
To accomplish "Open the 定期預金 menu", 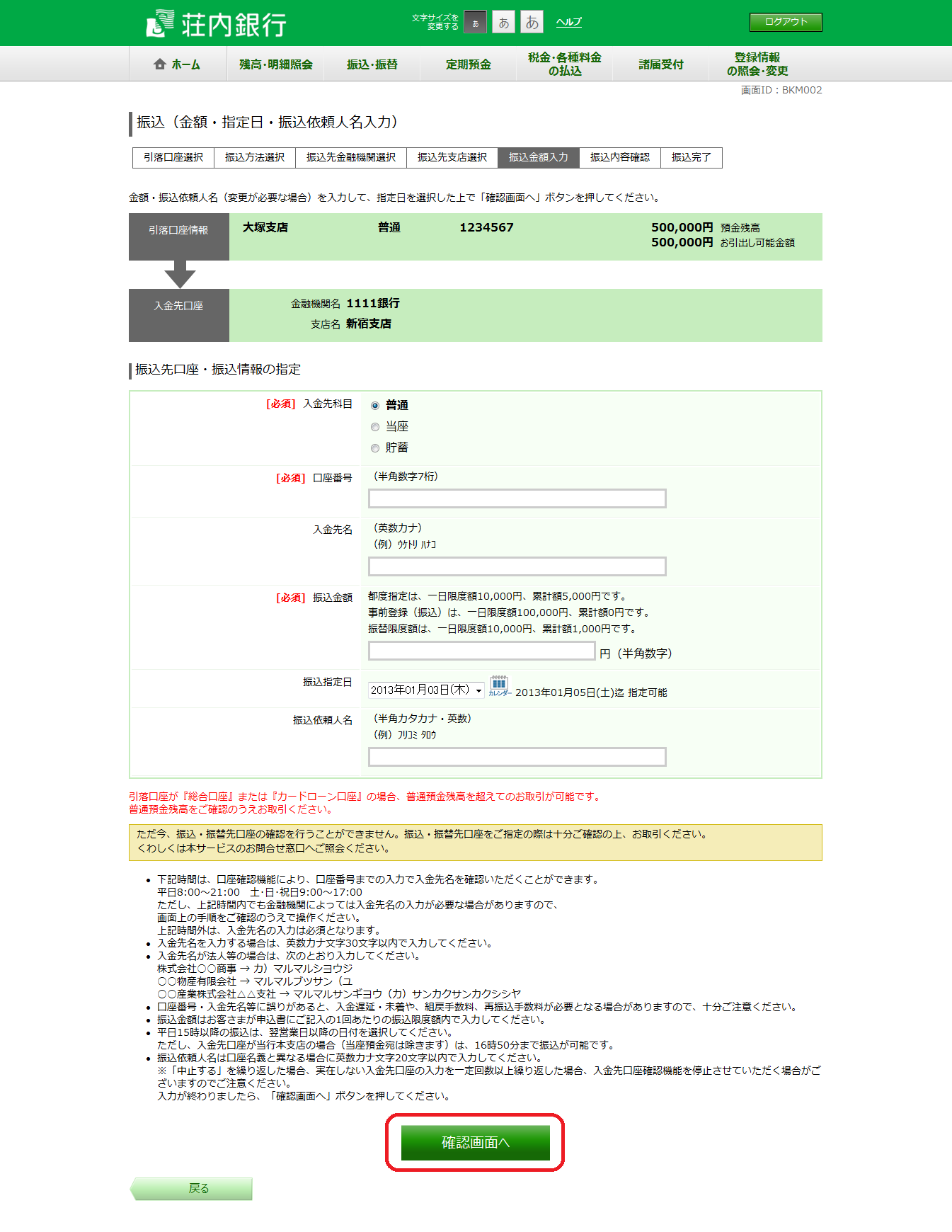I will pos(468,64).
